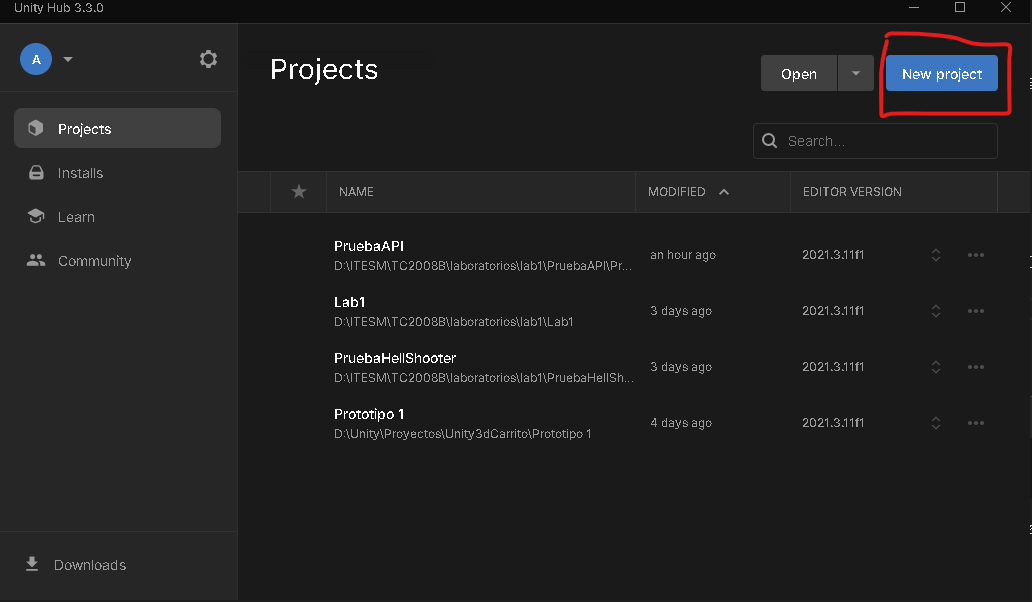Click PruebaAPI's version 2021.3.11f1

tap(833, 255)
